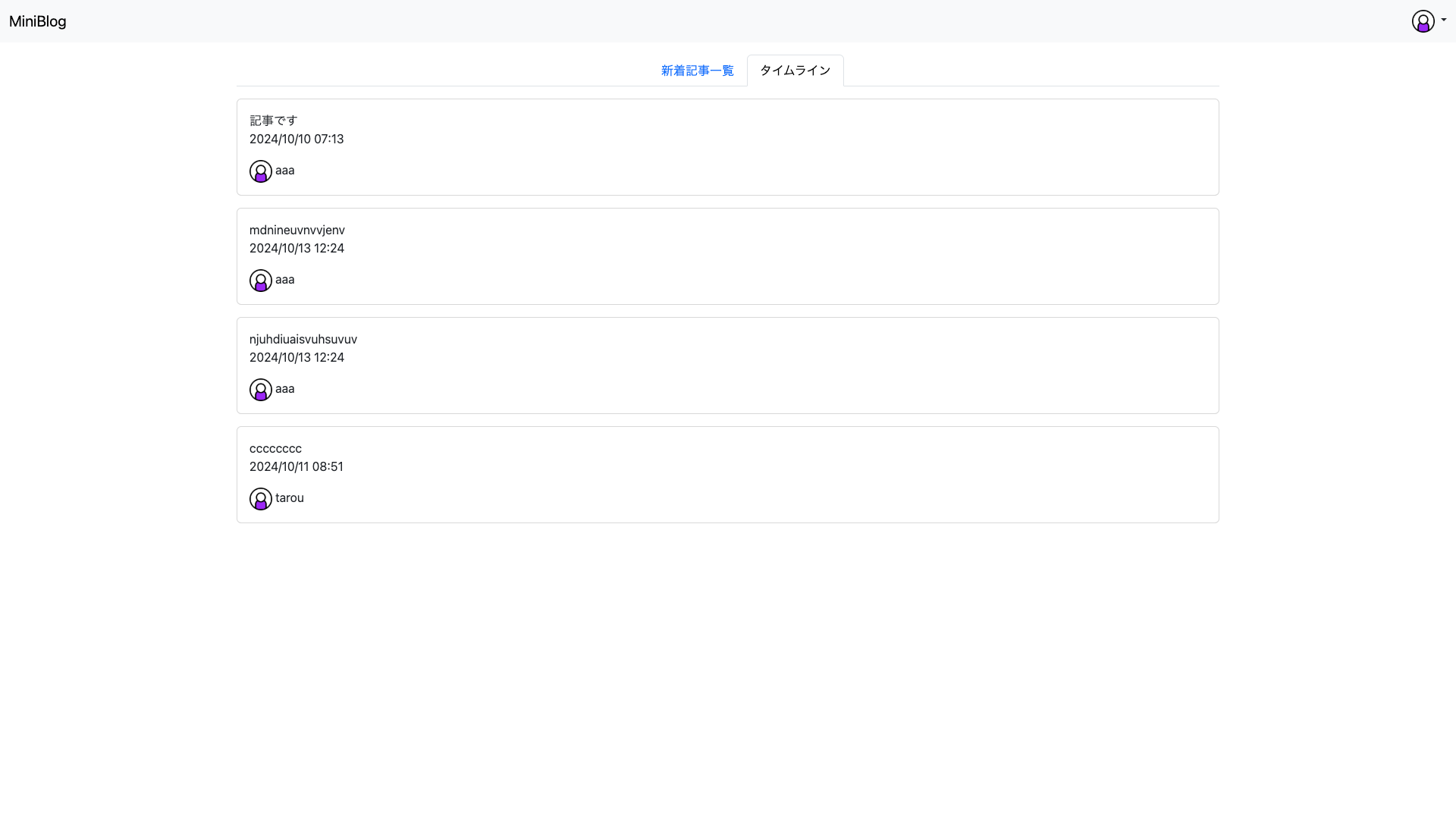Open the njuhdiuaisvuhsuvuv post title
The height and width of the screenshot is (819, 1456).
(303, 339)
